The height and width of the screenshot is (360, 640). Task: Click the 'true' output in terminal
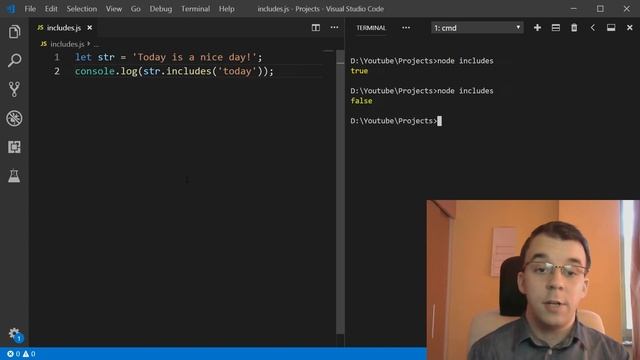coord(359,71)
